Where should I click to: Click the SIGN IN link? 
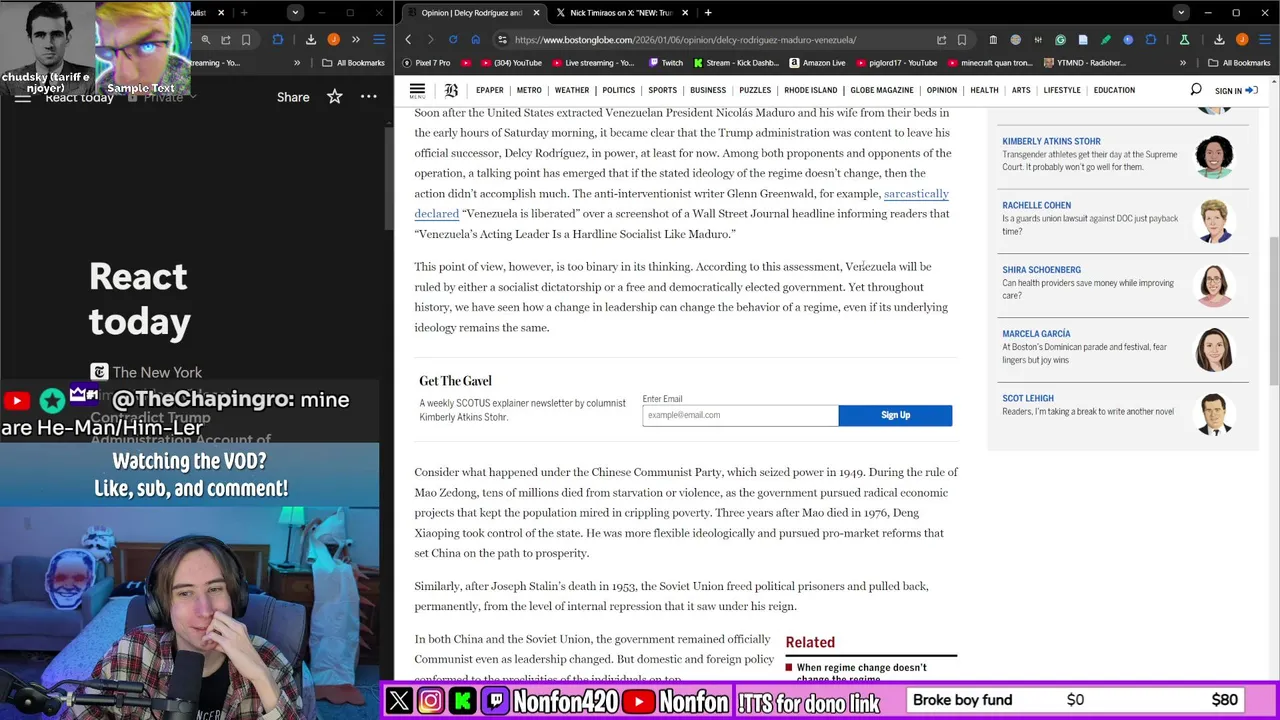(1236, 91)
